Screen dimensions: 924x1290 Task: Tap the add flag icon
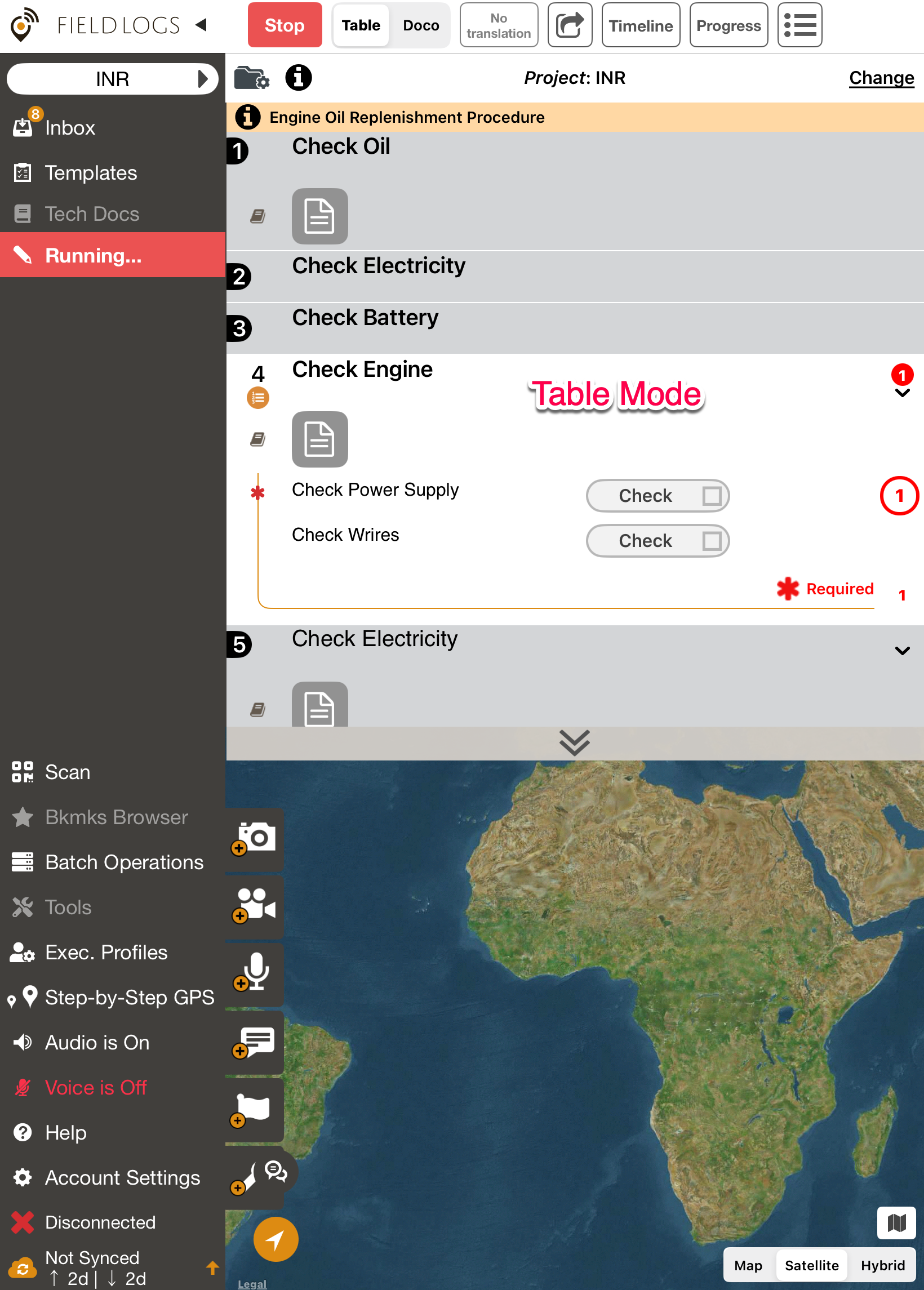coord(255,1109)
